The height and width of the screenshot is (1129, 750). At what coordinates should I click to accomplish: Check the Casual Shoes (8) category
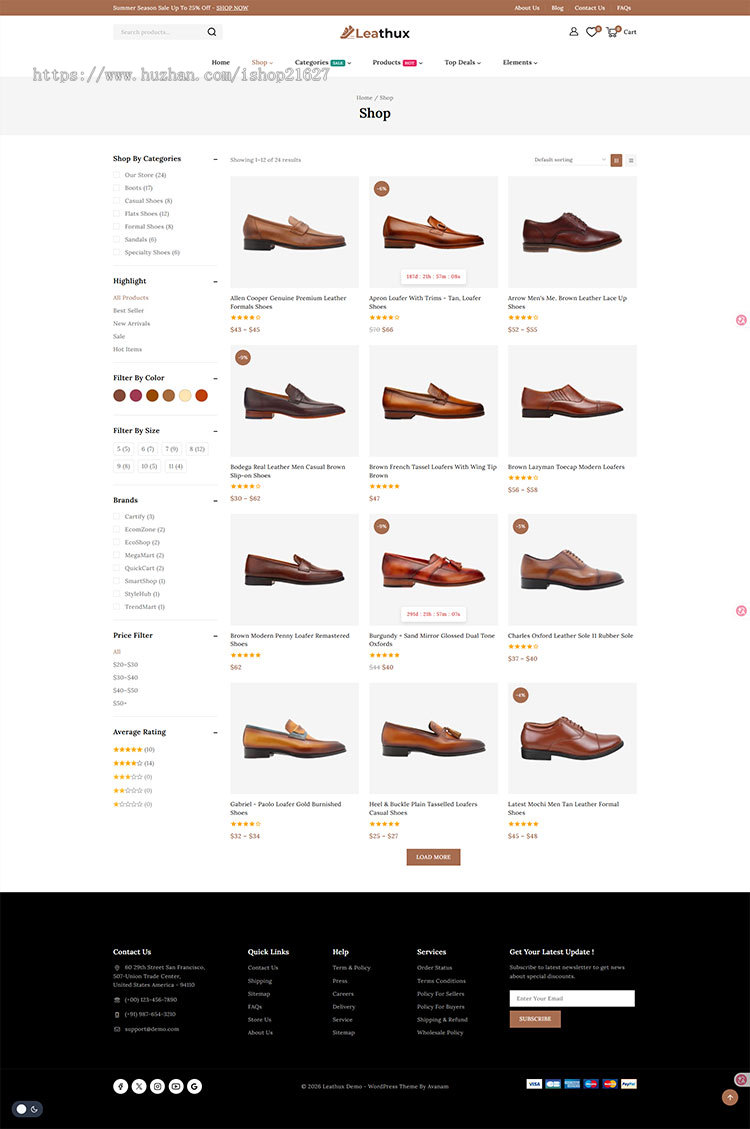pos(117,201)
